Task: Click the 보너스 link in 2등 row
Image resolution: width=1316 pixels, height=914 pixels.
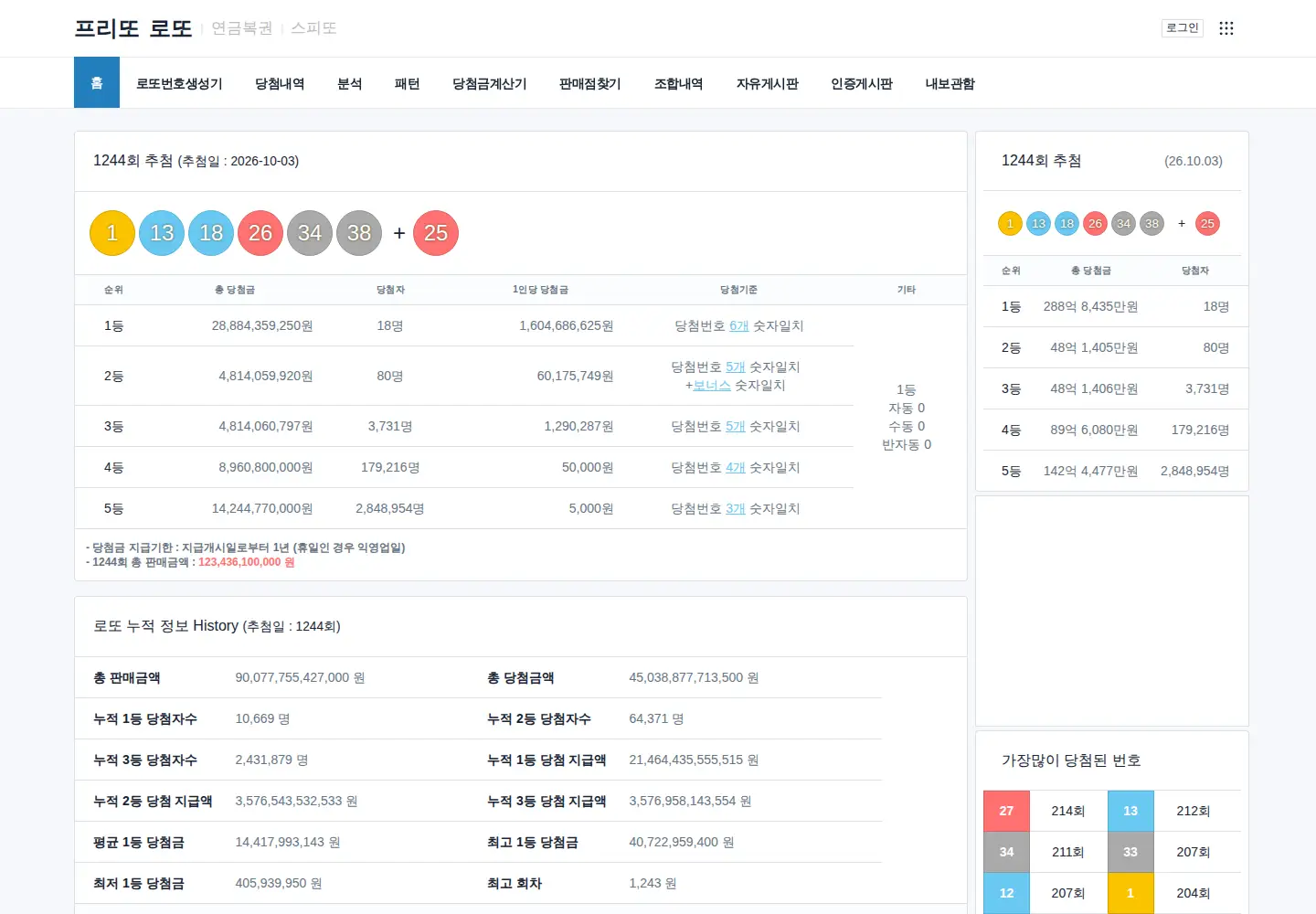Action: tap(712, 385)
